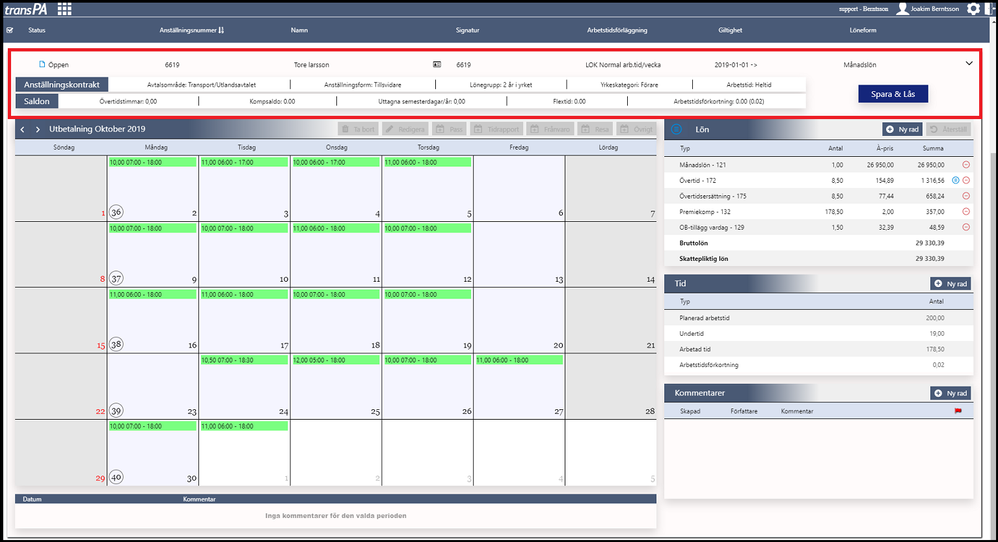Click the Ta bort toolbar button
The width and height of the screenshot is (998, 542).
[x=358, y=129]
